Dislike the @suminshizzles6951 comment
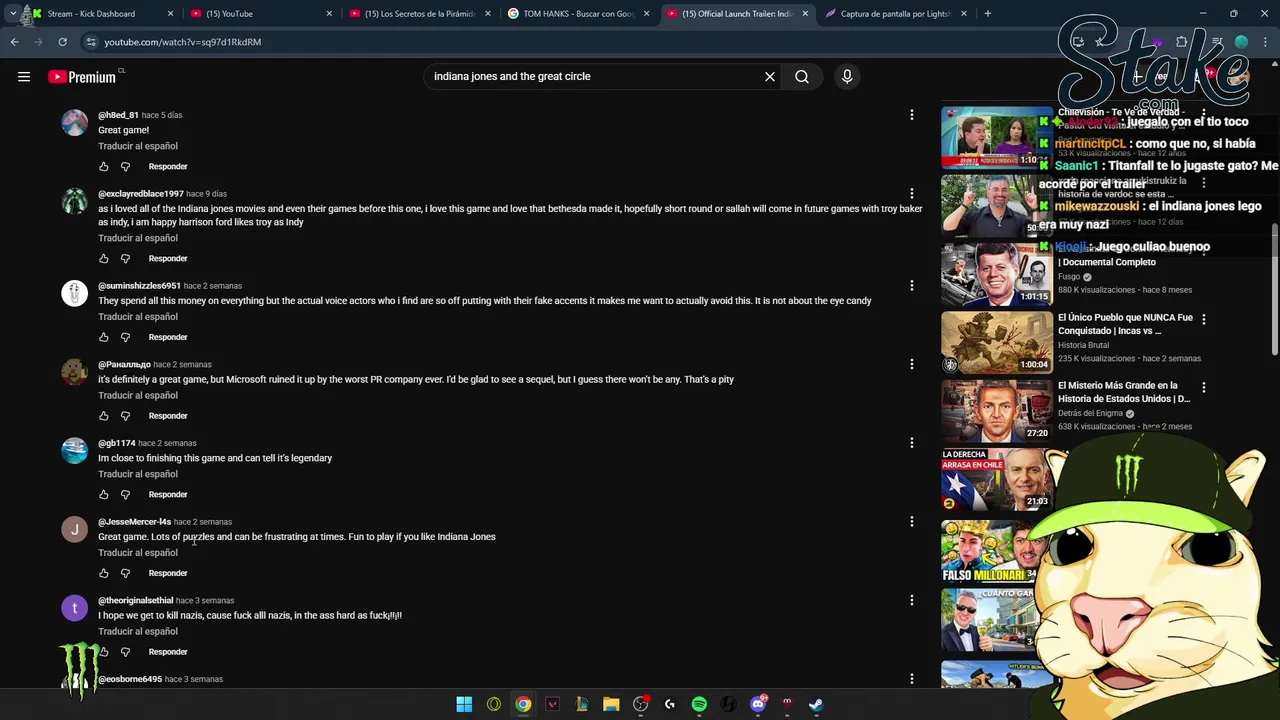This screenshot has width=1280, height=720. click(x=125, y=337)
